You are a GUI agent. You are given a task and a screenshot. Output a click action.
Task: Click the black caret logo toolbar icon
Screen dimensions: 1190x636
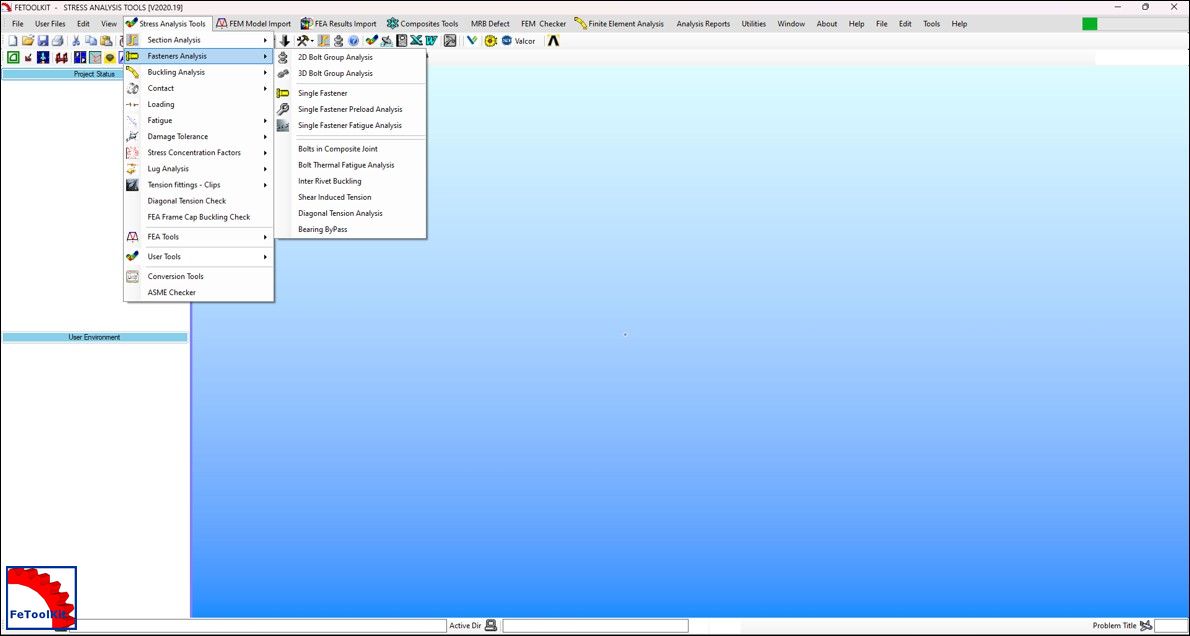click(553, 41)
